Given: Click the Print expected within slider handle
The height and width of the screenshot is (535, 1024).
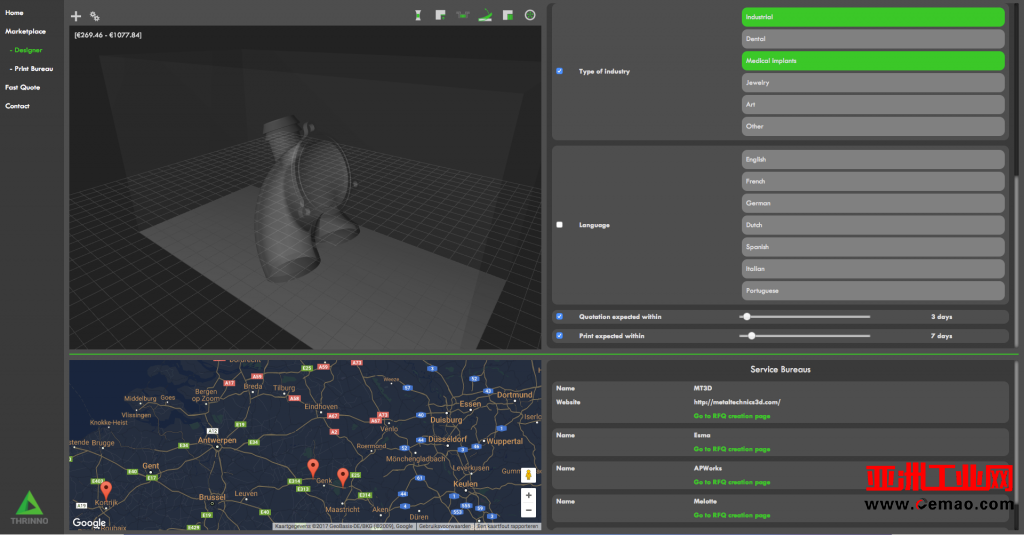Looking at the screenshot, I should tap(752, 336).
